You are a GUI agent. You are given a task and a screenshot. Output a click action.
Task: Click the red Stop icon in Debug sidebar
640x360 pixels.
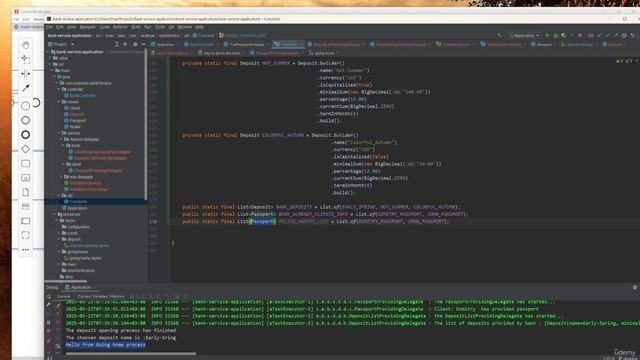pyautogui.click(x=49, y=331)
